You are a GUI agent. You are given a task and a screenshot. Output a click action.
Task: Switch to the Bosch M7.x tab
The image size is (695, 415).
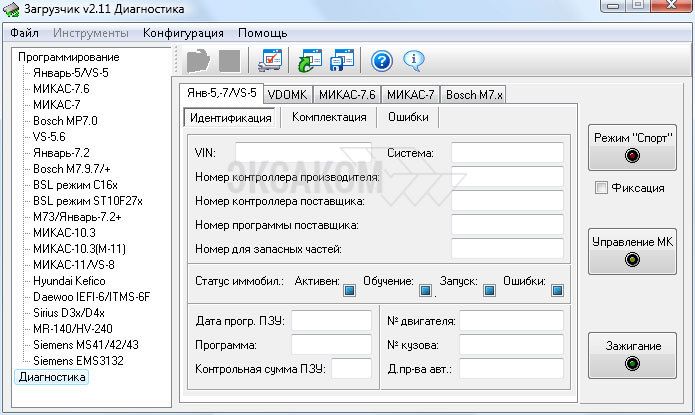coord(475,95)
